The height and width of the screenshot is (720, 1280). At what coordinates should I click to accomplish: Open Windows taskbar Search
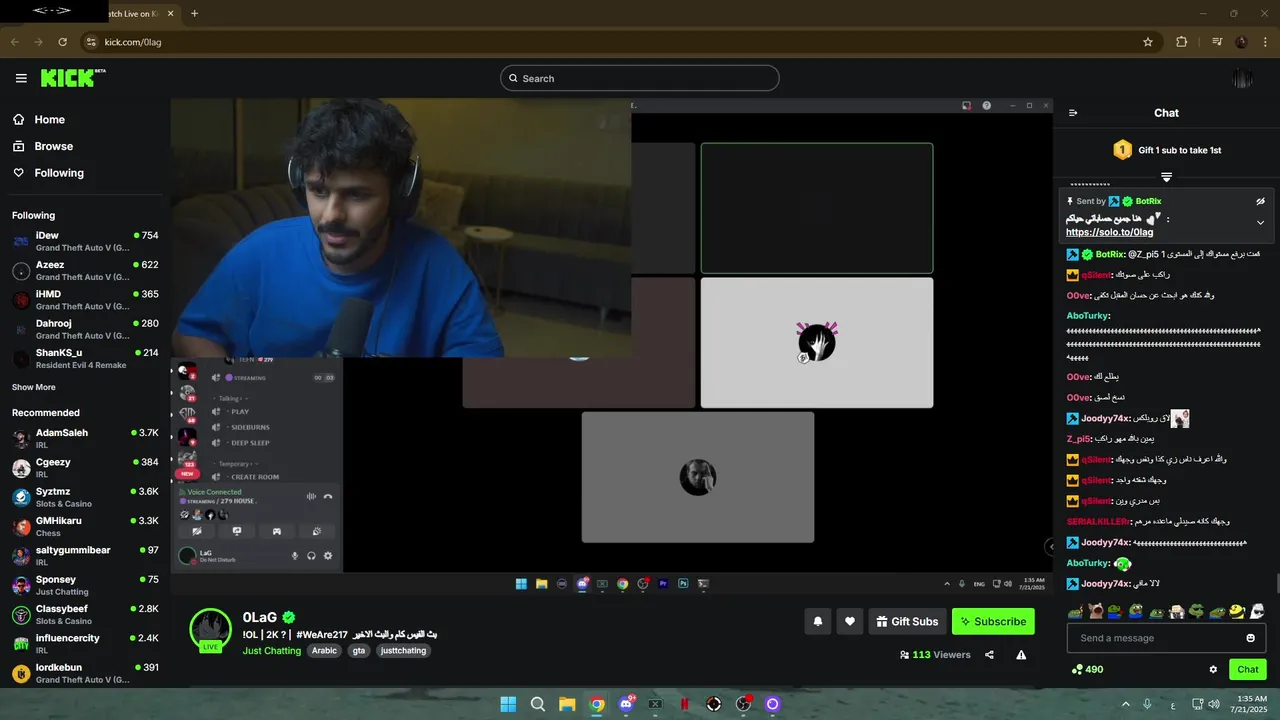pos(538,704)
